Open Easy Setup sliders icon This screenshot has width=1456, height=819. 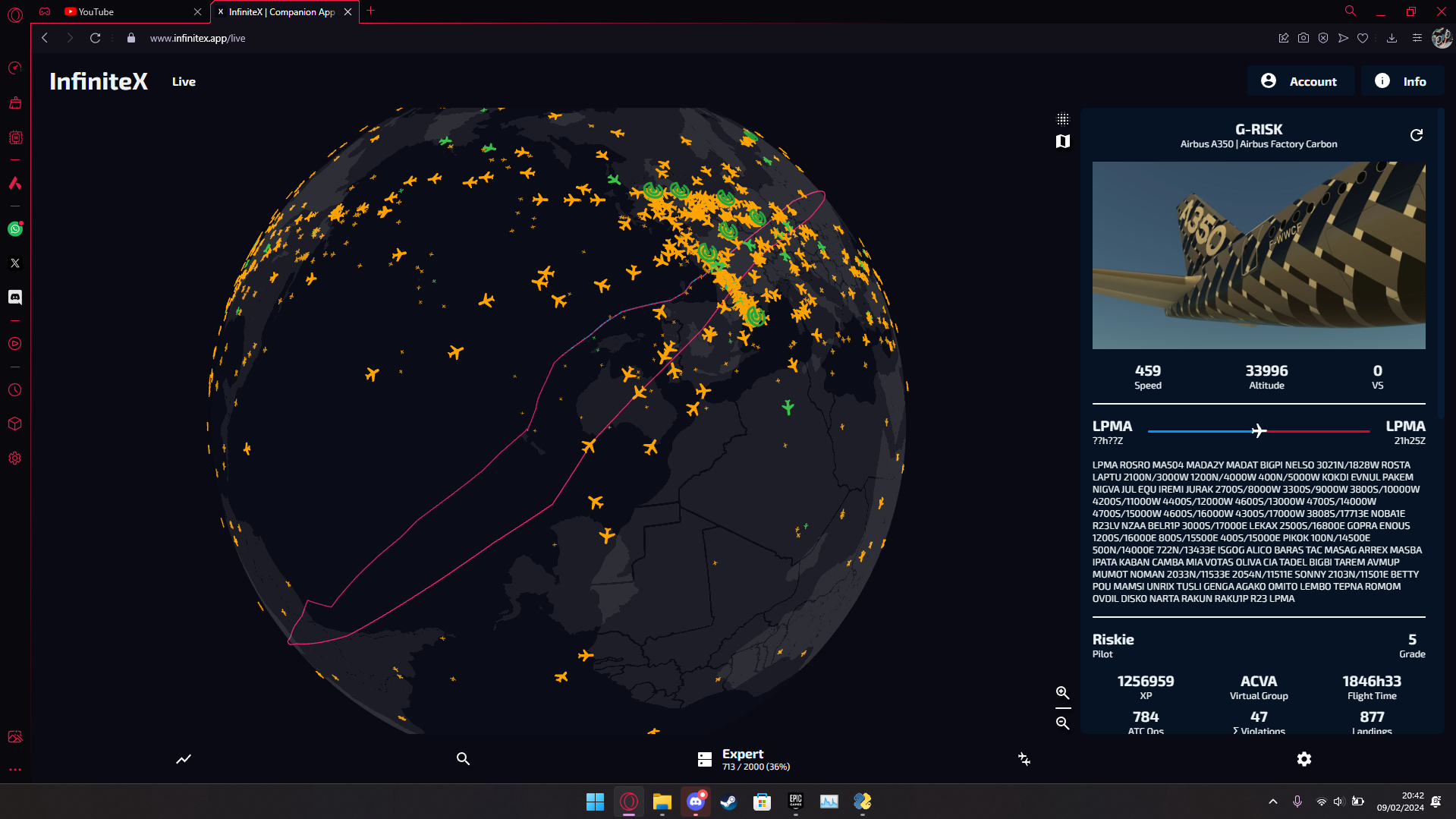pyautogui.click(x=1417, y=38)
